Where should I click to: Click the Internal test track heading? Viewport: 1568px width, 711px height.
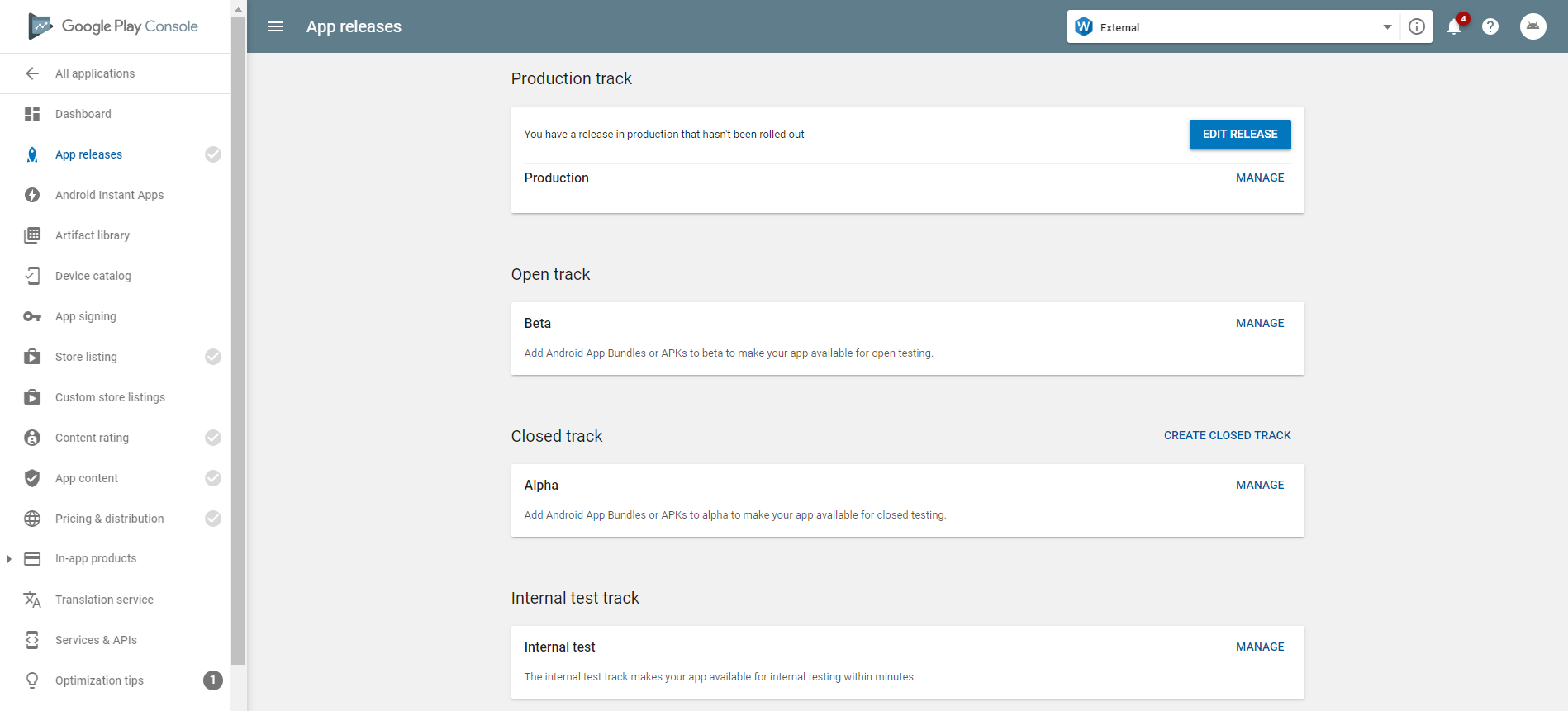point(575,598)
